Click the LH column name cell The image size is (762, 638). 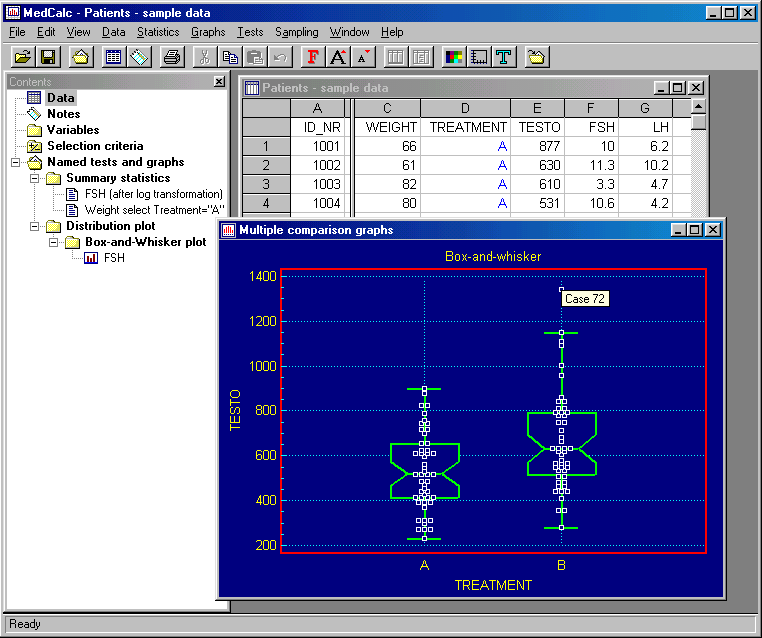pyautogui.click(x=645, y=127)
